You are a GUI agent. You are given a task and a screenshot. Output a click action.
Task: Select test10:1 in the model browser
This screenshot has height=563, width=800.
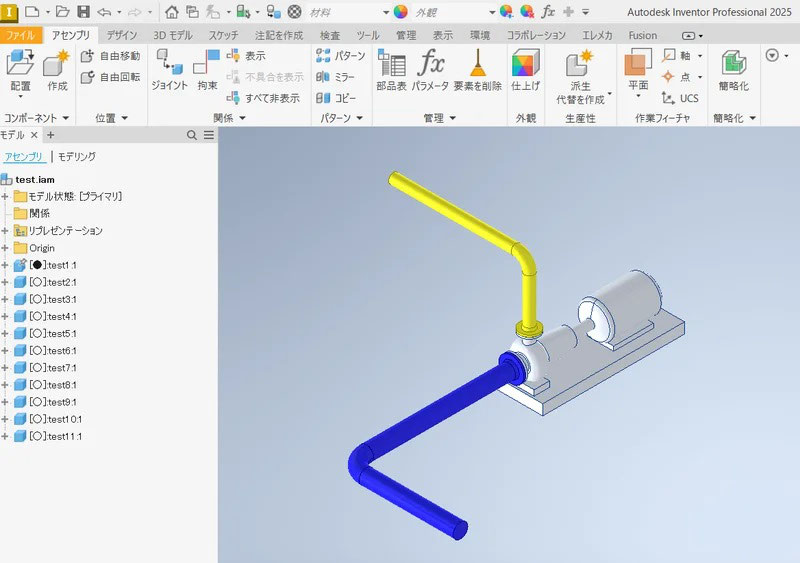(x=56, y=419)
